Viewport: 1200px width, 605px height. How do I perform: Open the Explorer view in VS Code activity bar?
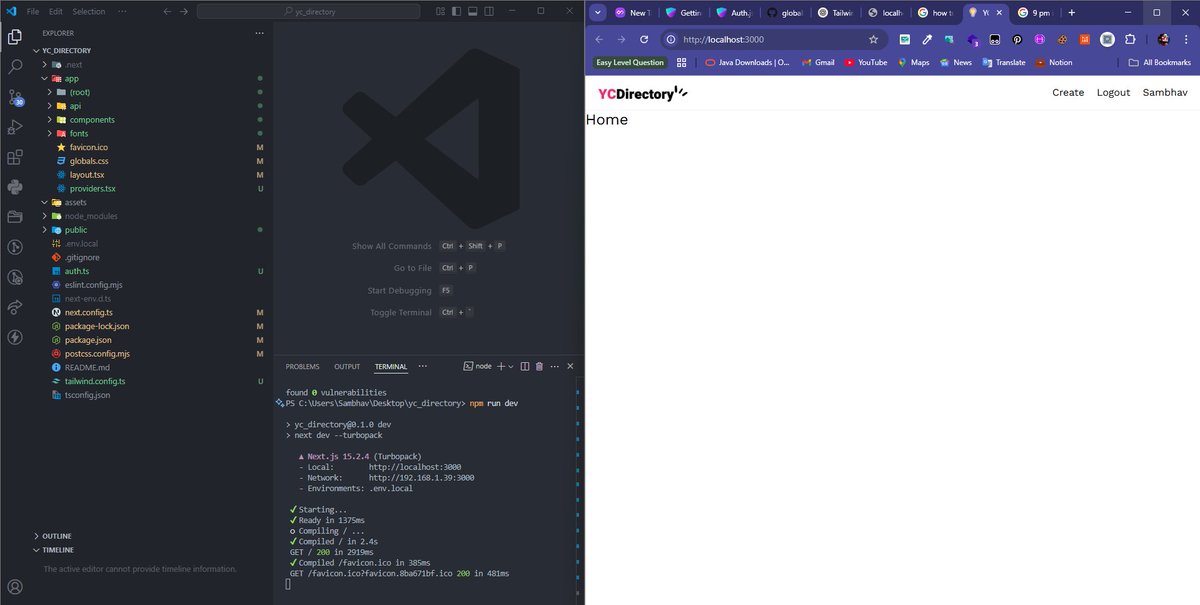coord(15,37)
